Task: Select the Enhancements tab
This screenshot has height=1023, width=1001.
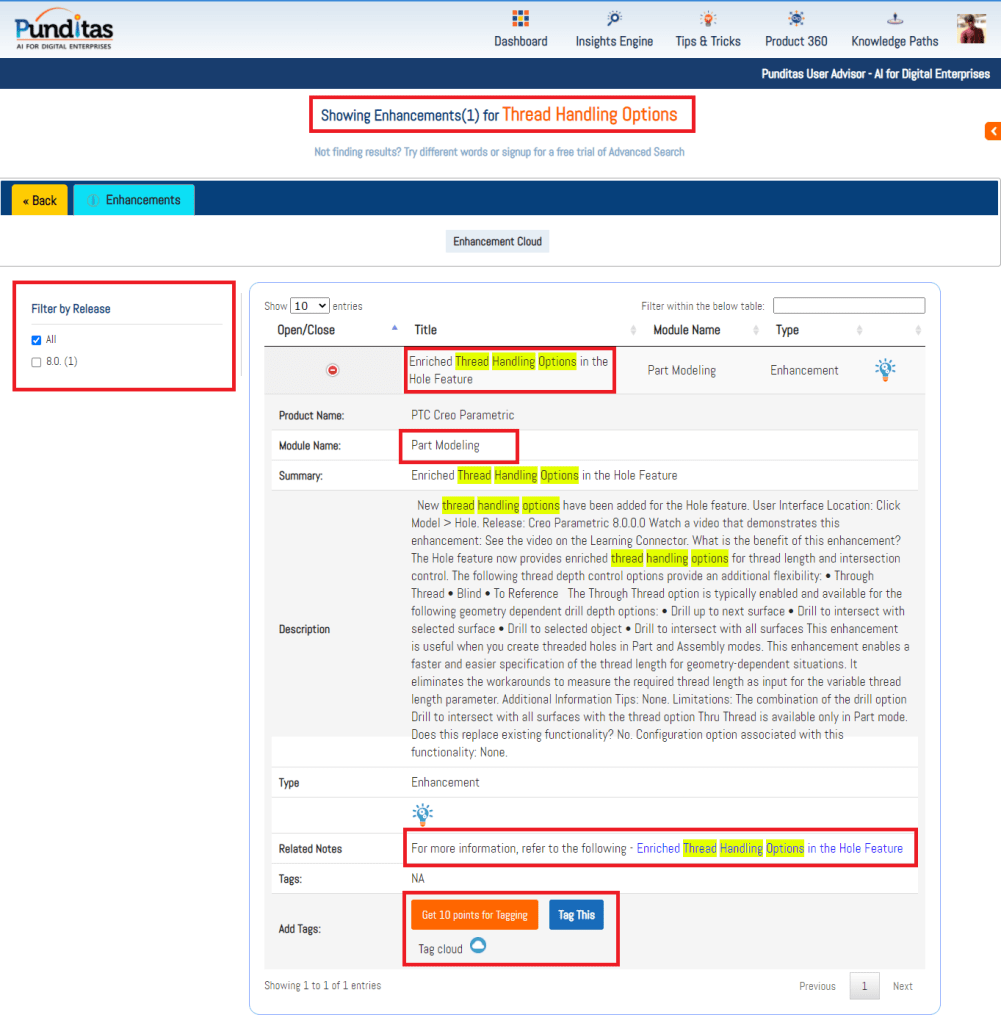Action: (x=134, y=200)
